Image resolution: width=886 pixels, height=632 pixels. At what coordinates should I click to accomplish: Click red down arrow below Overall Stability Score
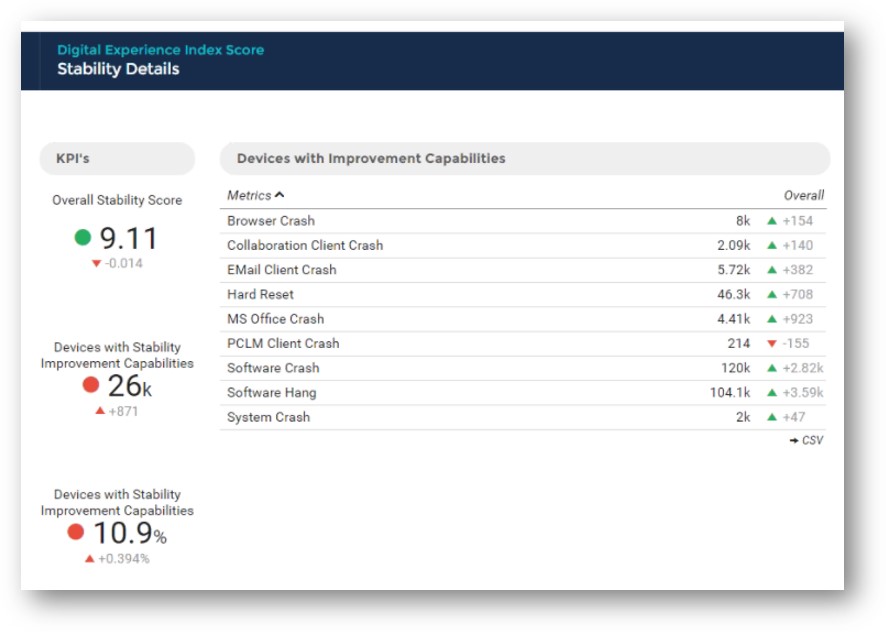(96, 264)
